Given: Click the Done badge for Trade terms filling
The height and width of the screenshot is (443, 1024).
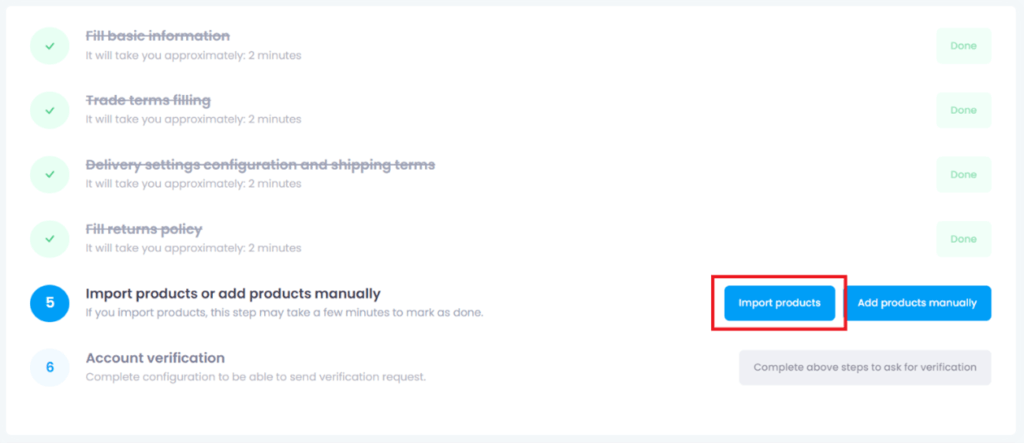Looking at the screenshot, I should click(963, 110).
